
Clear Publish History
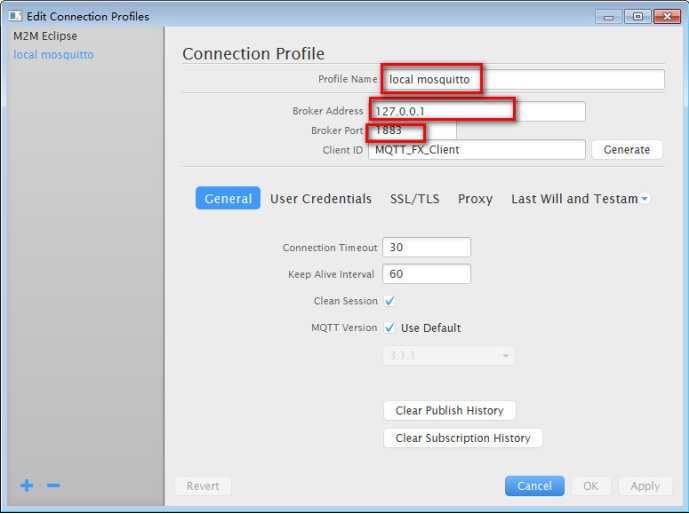[x=450, y=410]
